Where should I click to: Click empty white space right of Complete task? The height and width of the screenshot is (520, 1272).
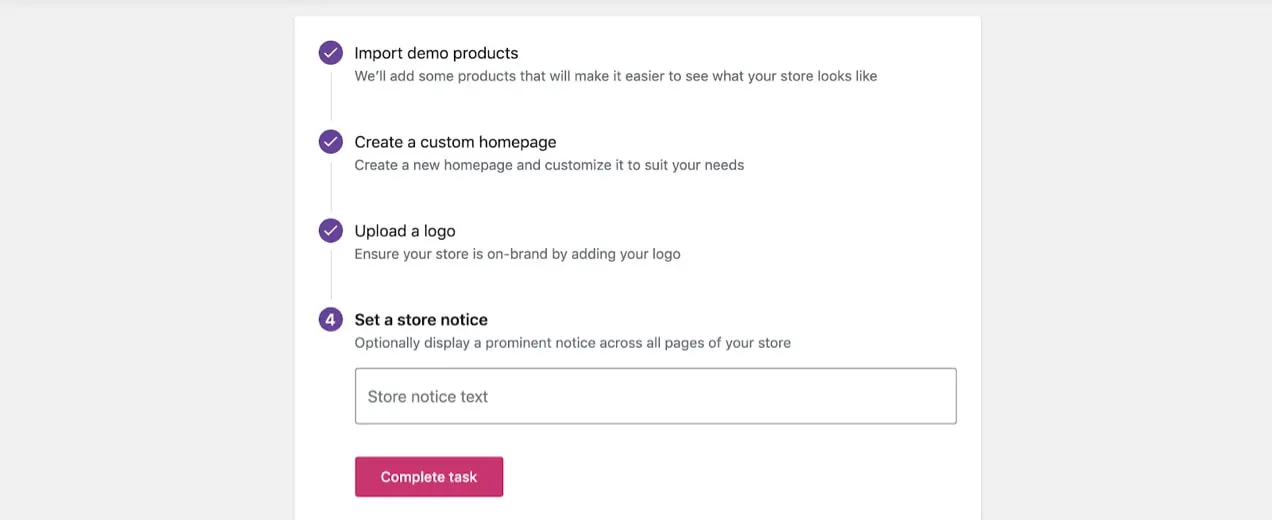pos(730,477)
